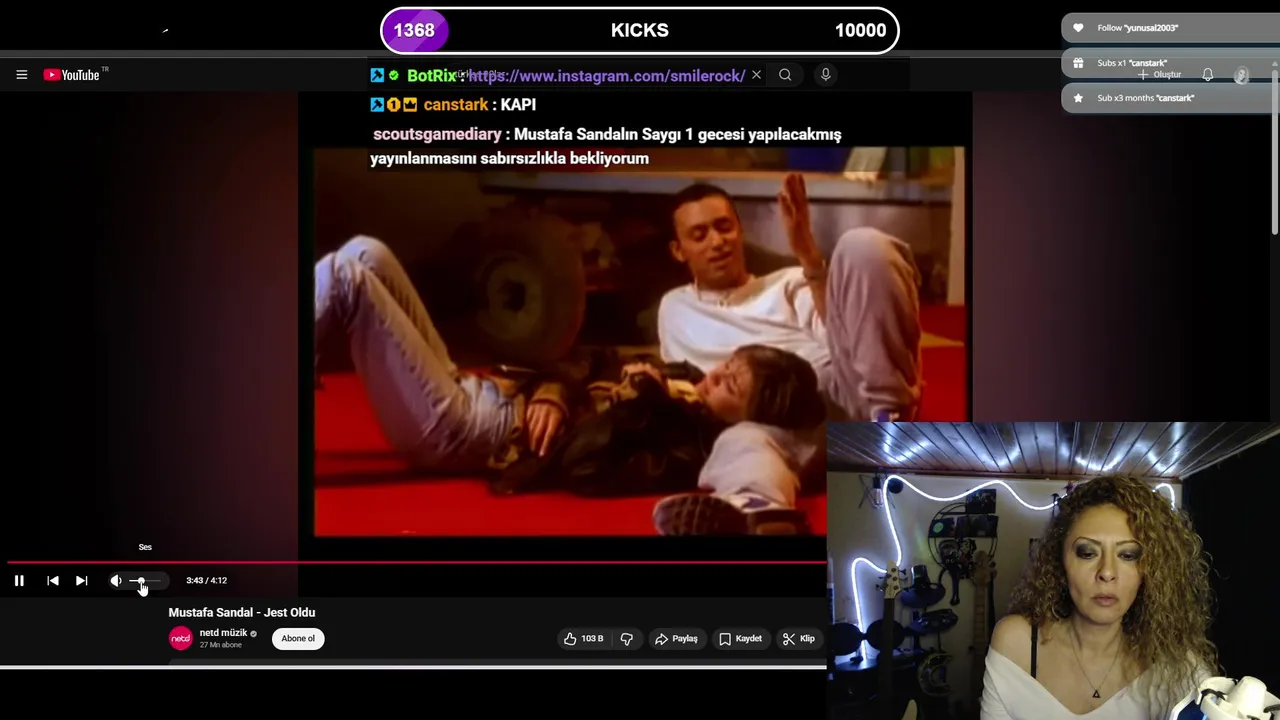The width and height of the screenshot is (1280, 720).
Task: Click scoutsgamediary username in chat
Action: (x=437, y=134)
